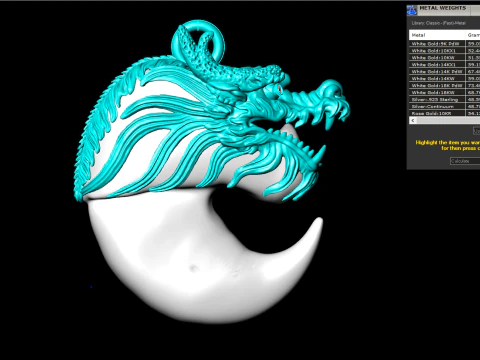This screenshot has width=480, height=360.
Task: Click the Metal Weights panel icon
Action: click(412, 10)
